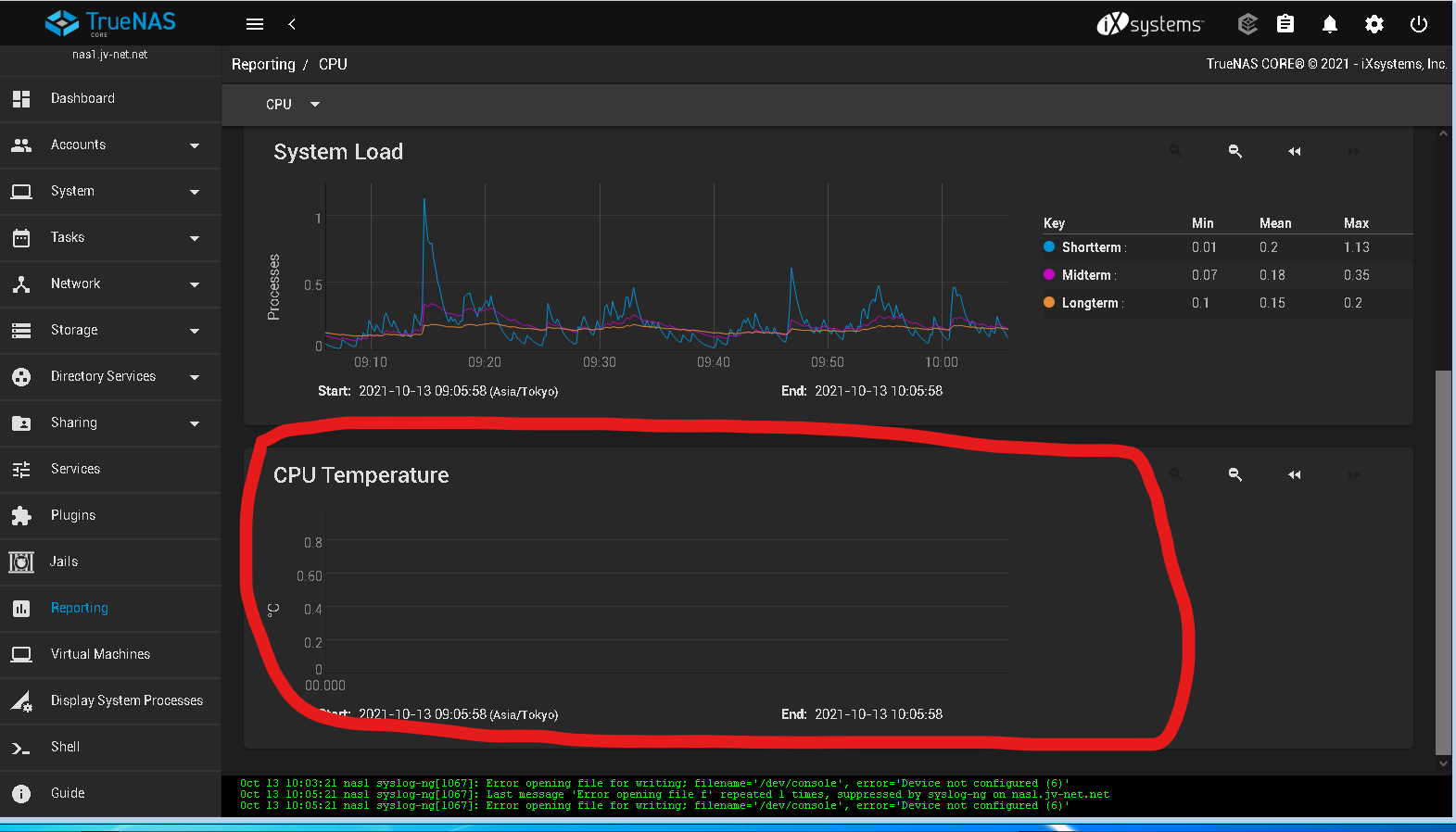The image size is (1456, 832).
Task: Step back the System Load graph
Action: pyautogui.click(x=1294, y=151)
